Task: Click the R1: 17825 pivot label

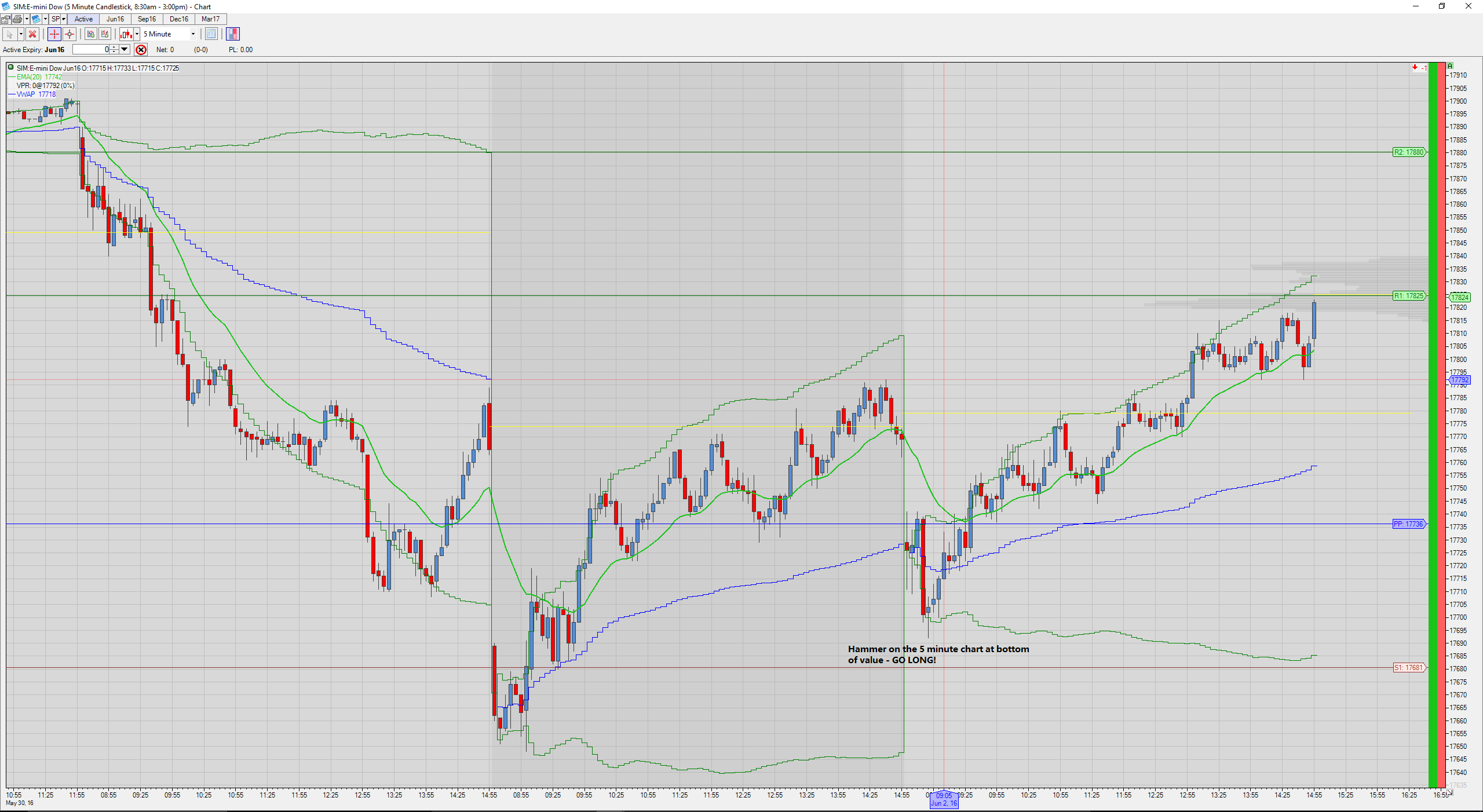Action: (1409, 296)
